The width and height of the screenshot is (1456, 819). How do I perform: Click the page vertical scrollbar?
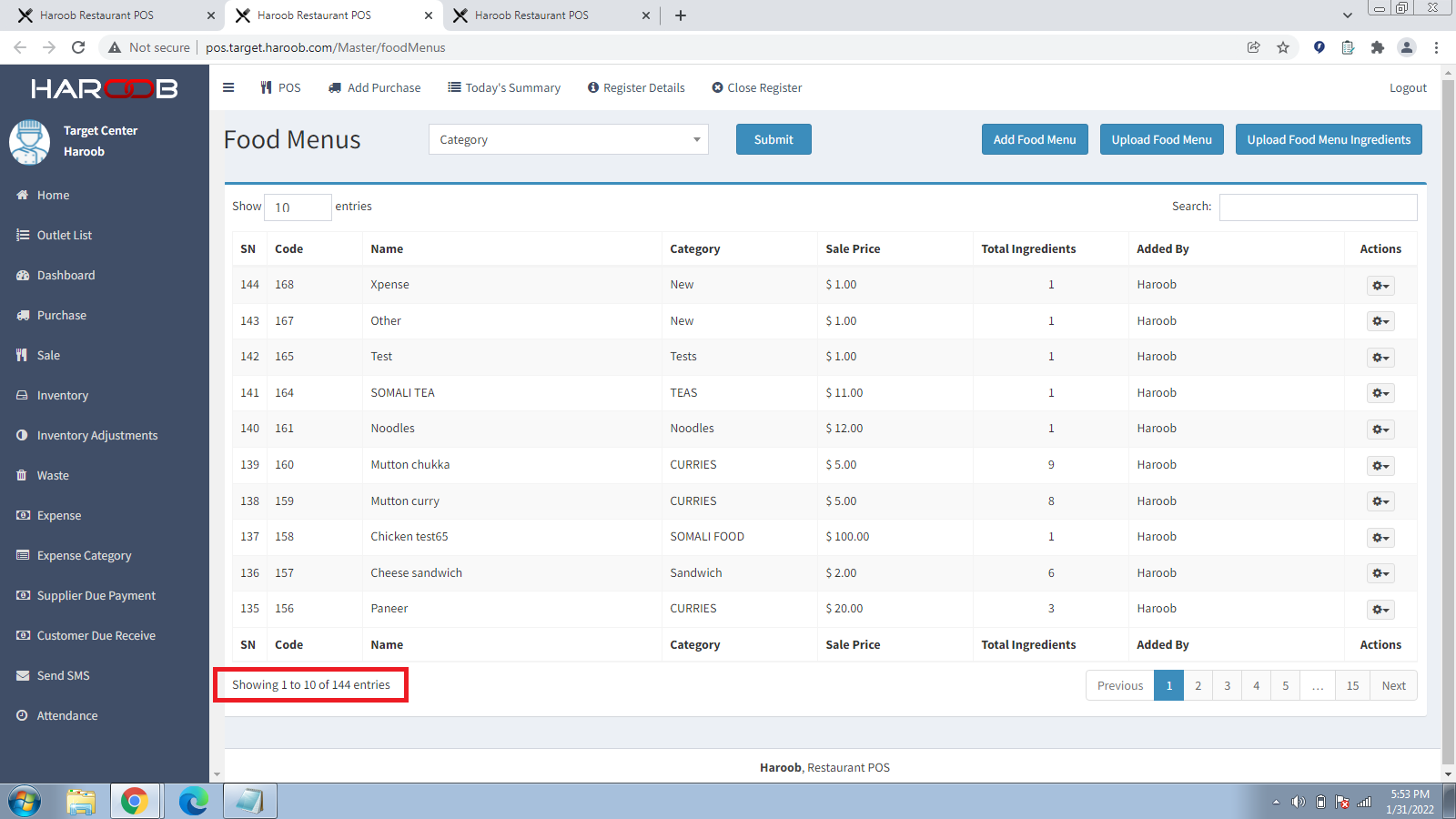pyautogui.click(x=1449, y=423)
